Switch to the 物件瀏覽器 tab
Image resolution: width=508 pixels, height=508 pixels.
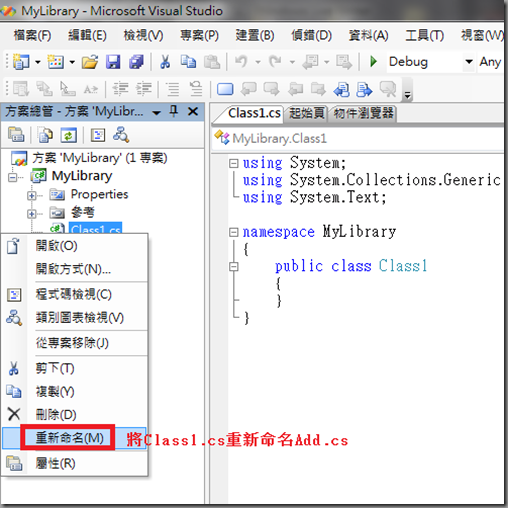(x=363, y=114)
